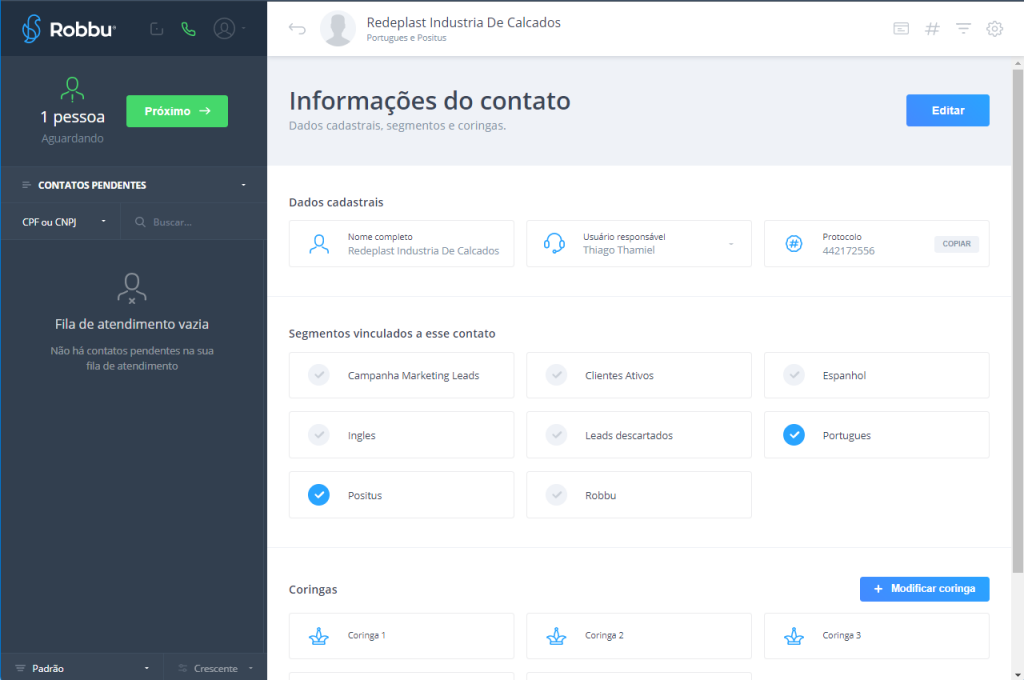Open the user profile dropdown
Viewport: 1024px width, 680px height.
click(x=229, y=29)
